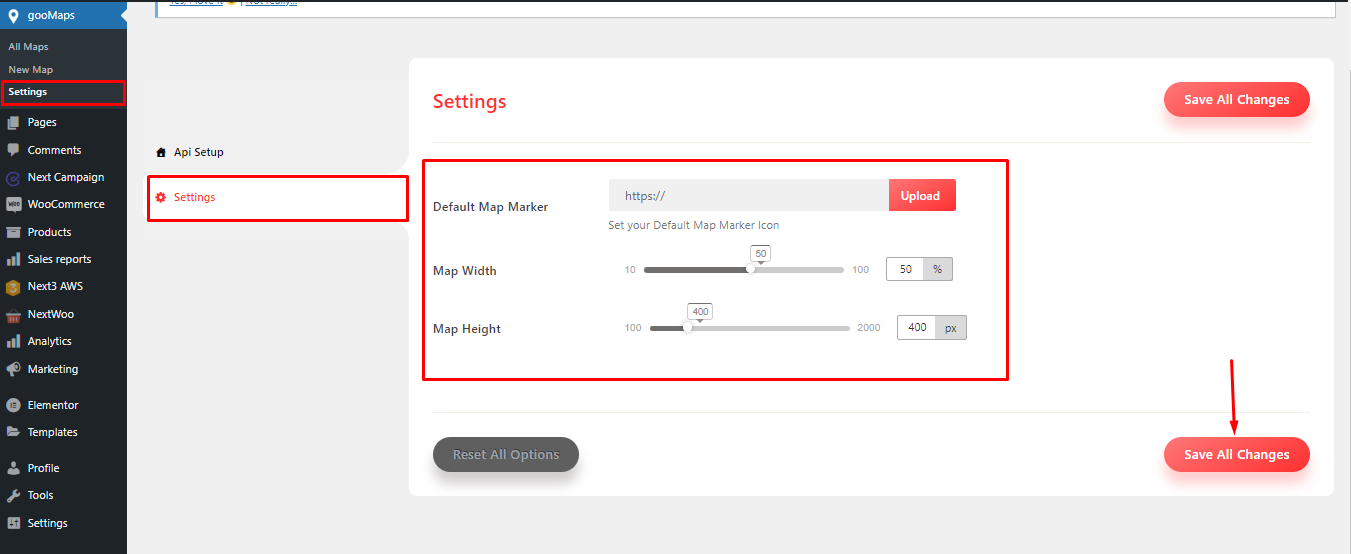The width and height of the screenshot is (1351, 554).
Task: Click the Map Width label
Action: point(464,271)
